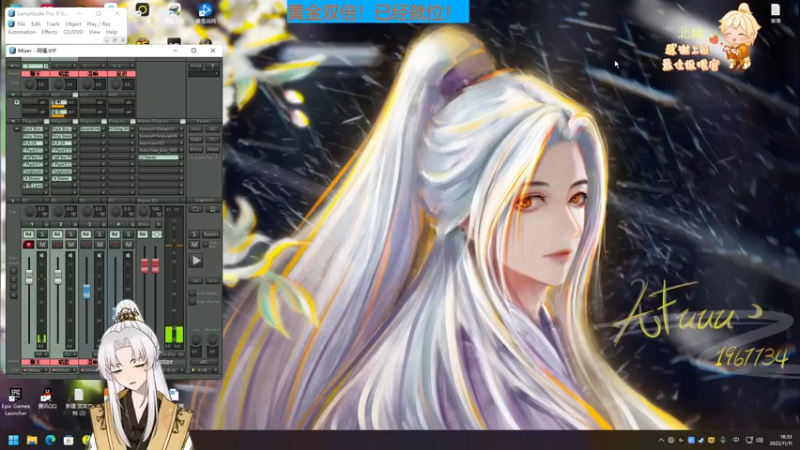Open the Track menu

point(53,24)
